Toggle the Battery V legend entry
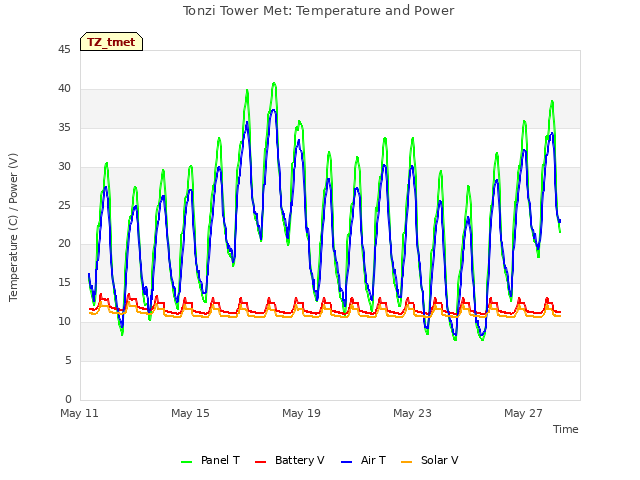The height and width of the screenshot is (480, 640). tap(289, 460)
